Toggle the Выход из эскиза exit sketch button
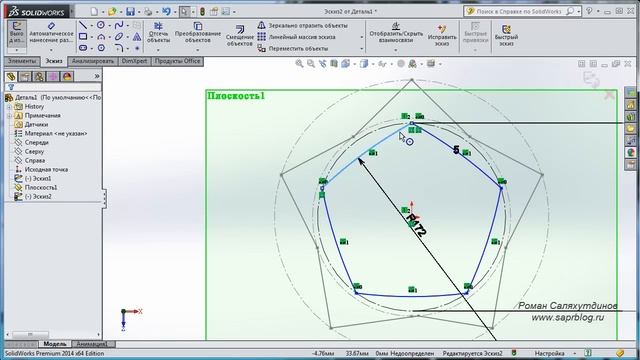Screen dimensions: 640x360 [x=17, y=33]
